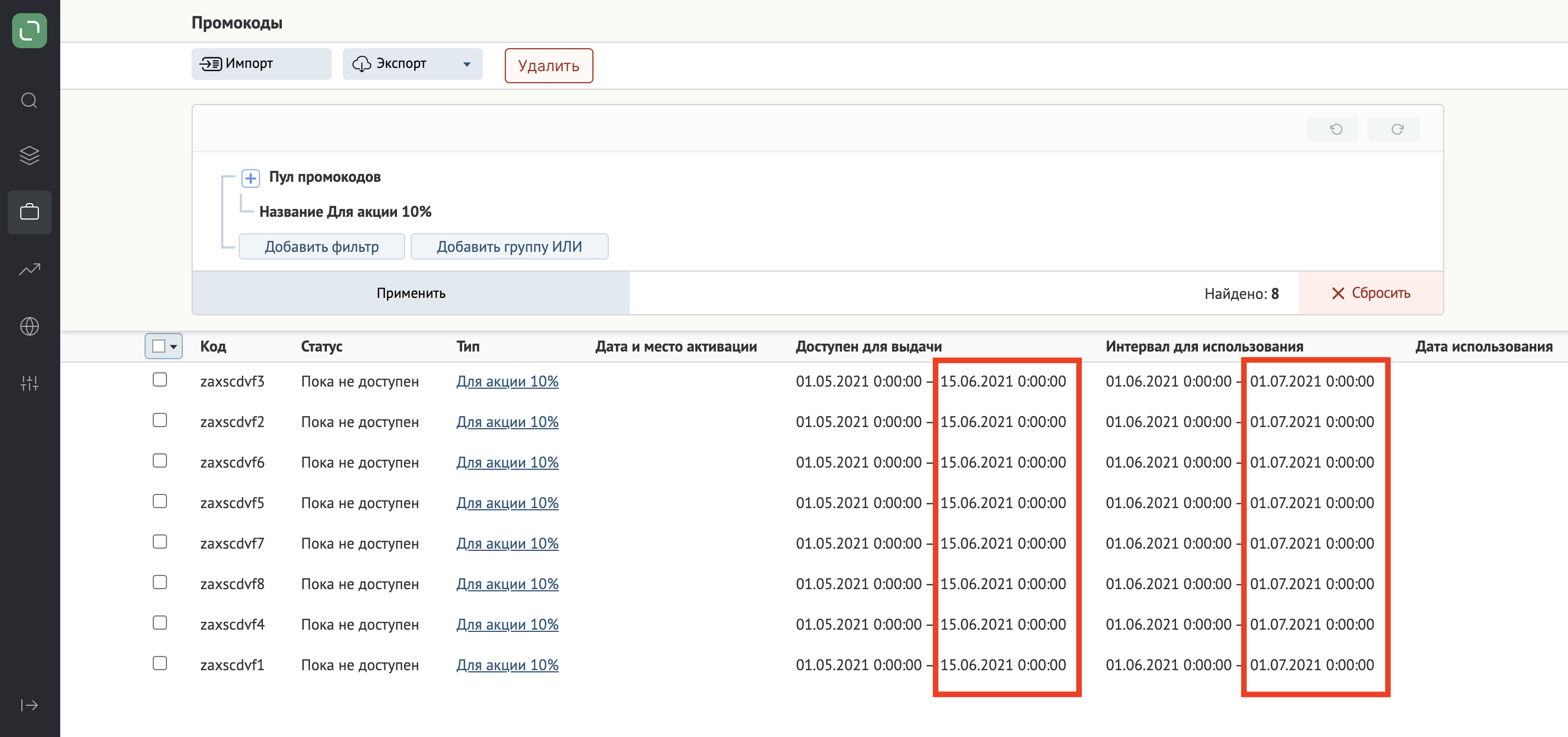Check the box for zaxscdvf3

click(x=159, y=379)
